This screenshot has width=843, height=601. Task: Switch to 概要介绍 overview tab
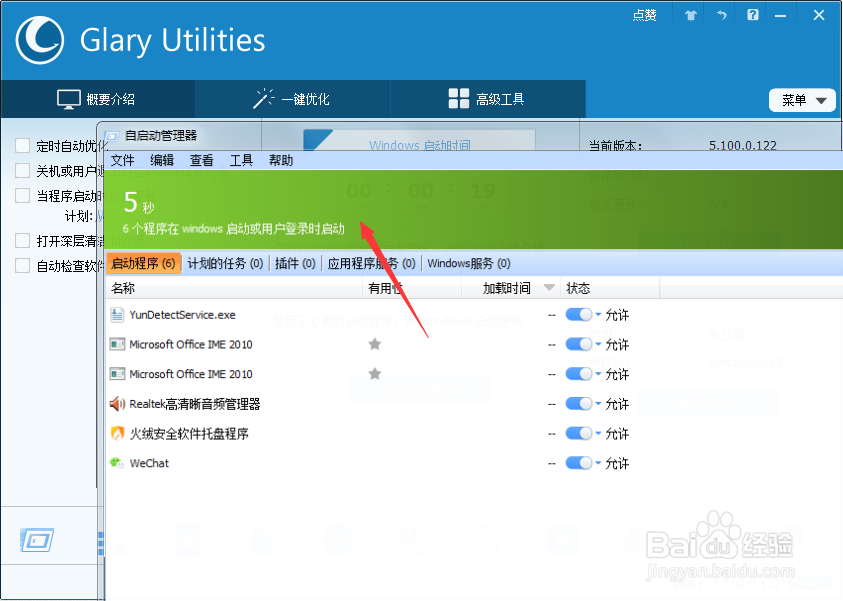pos(97,99)
